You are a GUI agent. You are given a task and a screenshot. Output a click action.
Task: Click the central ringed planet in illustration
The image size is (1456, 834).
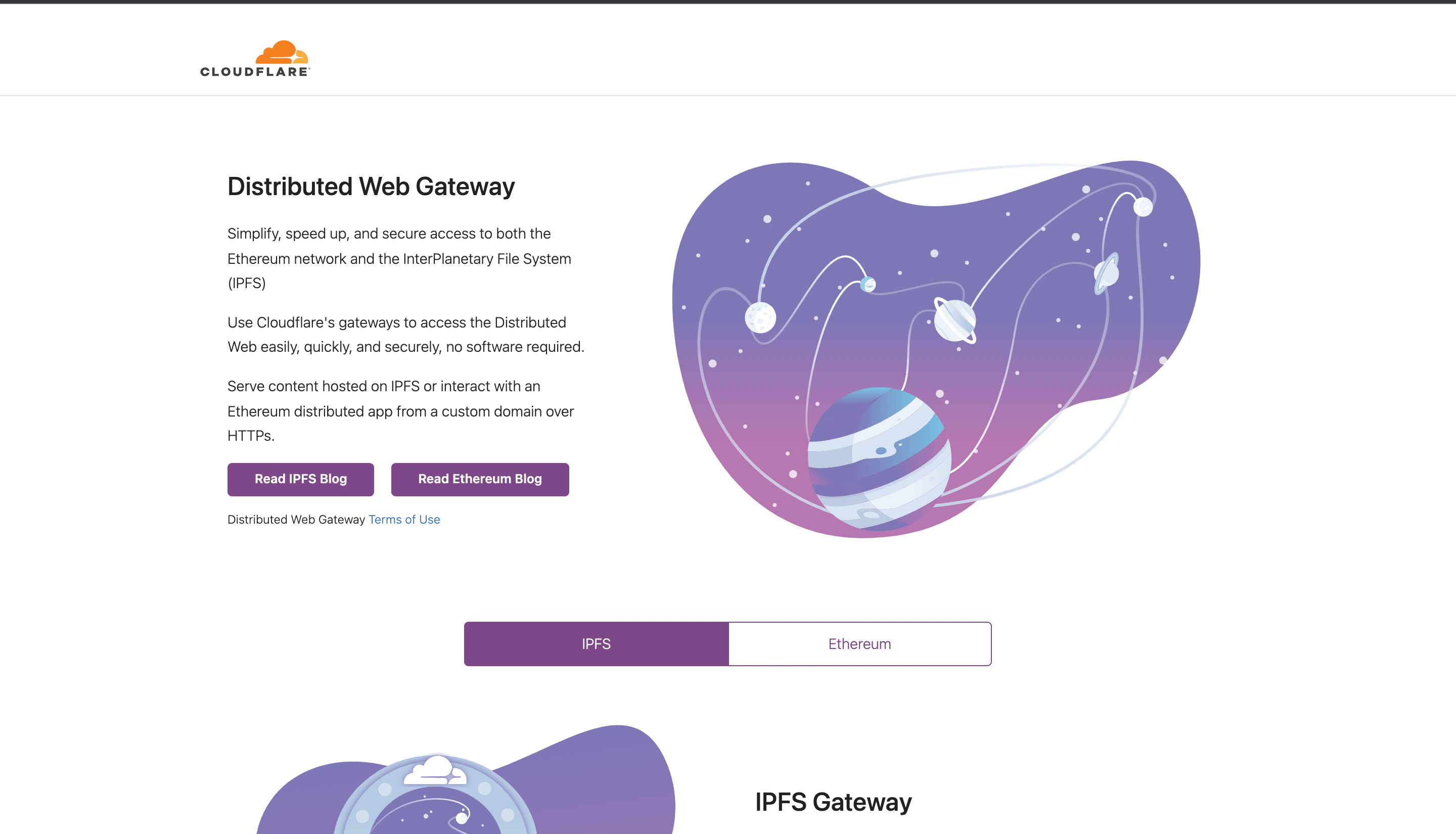click(x=955, y=320)
